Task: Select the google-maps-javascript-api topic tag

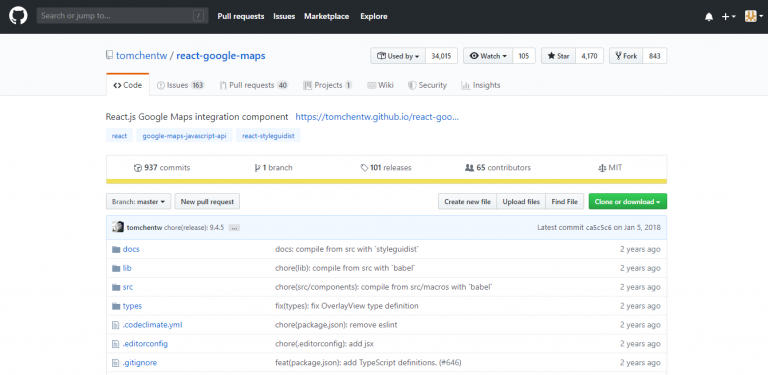Action: (184, 136)
